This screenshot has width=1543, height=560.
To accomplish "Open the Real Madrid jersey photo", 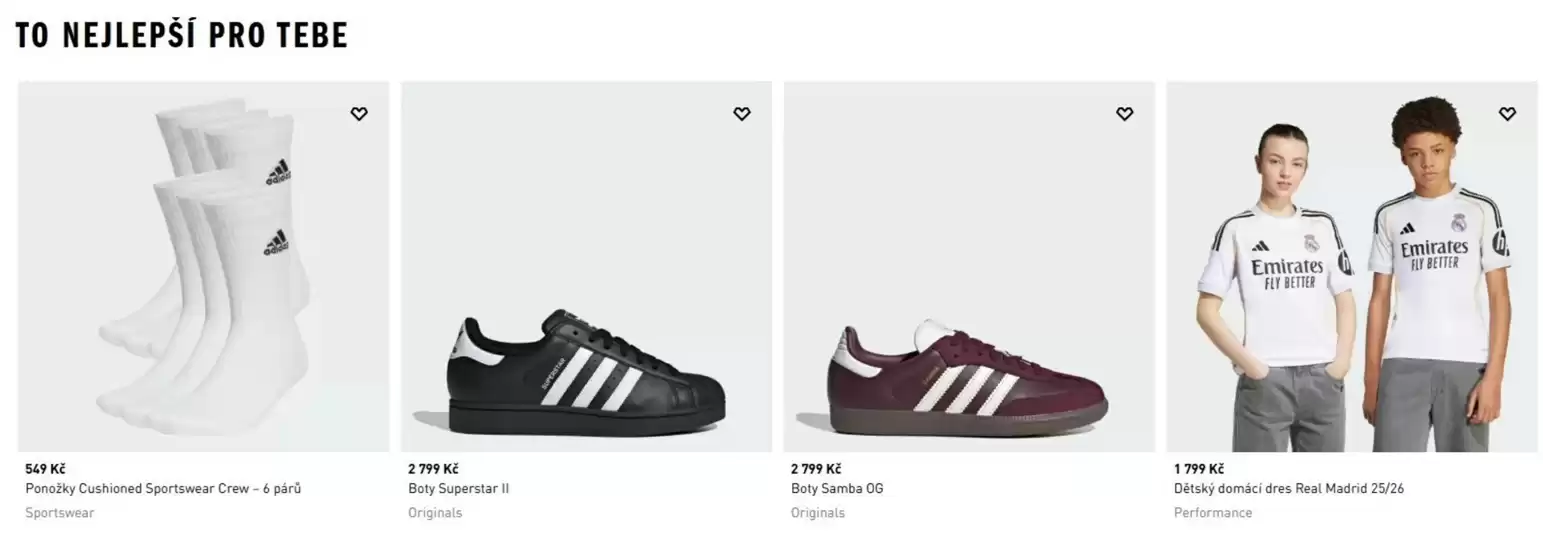I will point(1353,266).
